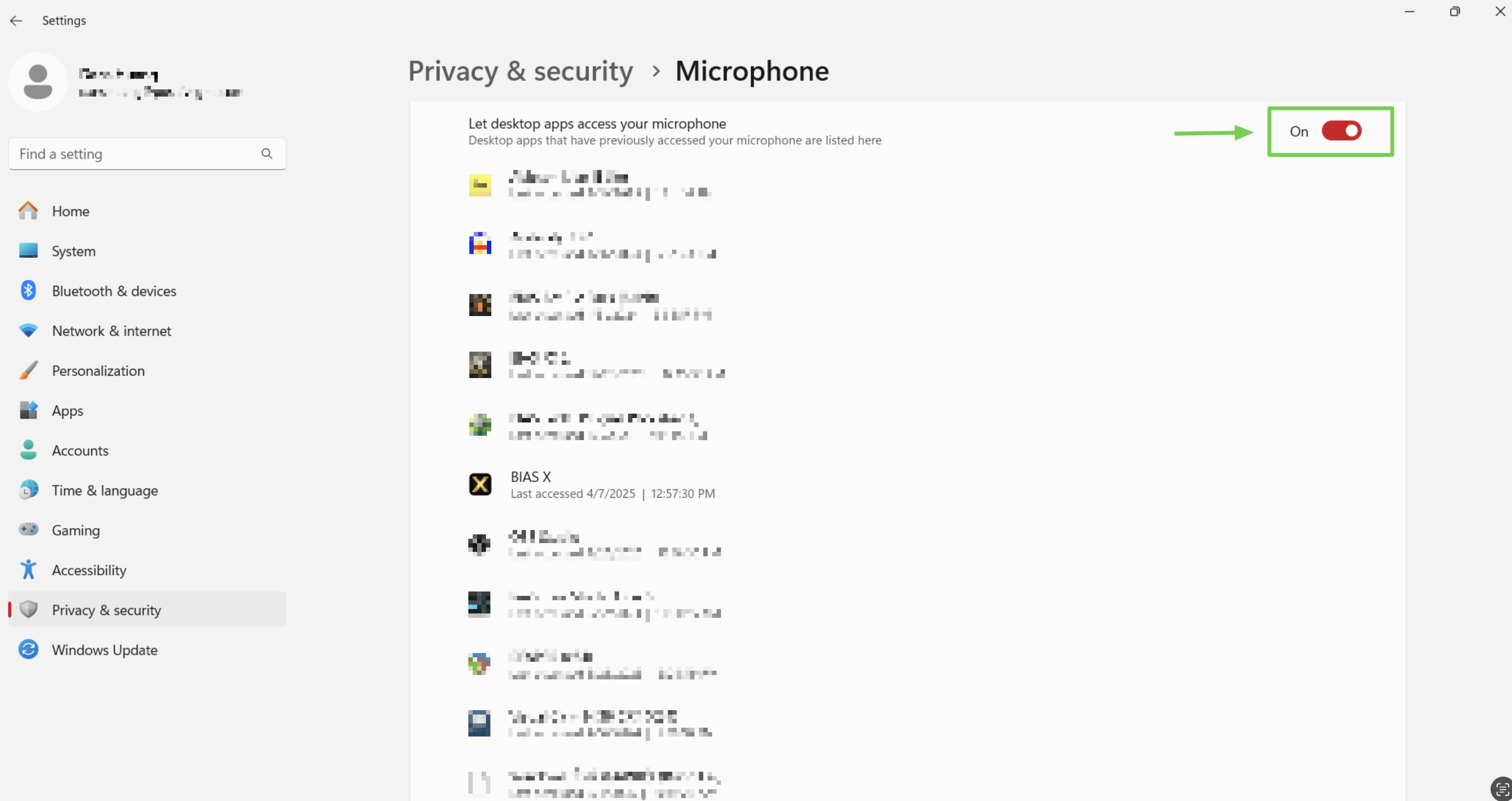The height and width of the screenshot is (801, 1512).
Task: Open Home settings page
Action: point(70,211)
